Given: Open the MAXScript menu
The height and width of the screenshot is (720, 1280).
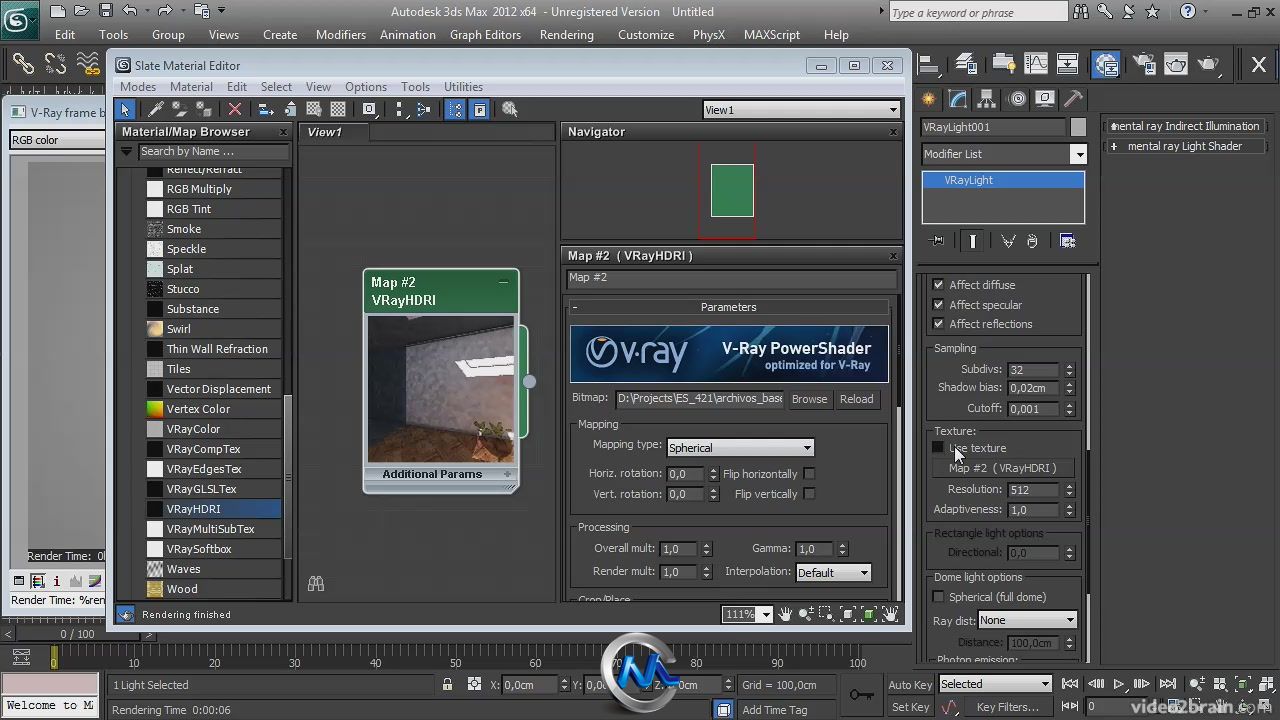Looking at the screenshot, I should pyautogui.click(x=772, y=34).
